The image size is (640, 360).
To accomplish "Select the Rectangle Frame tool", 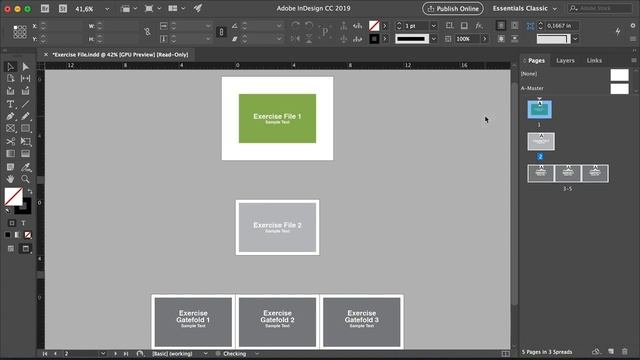I will [10, 129].
